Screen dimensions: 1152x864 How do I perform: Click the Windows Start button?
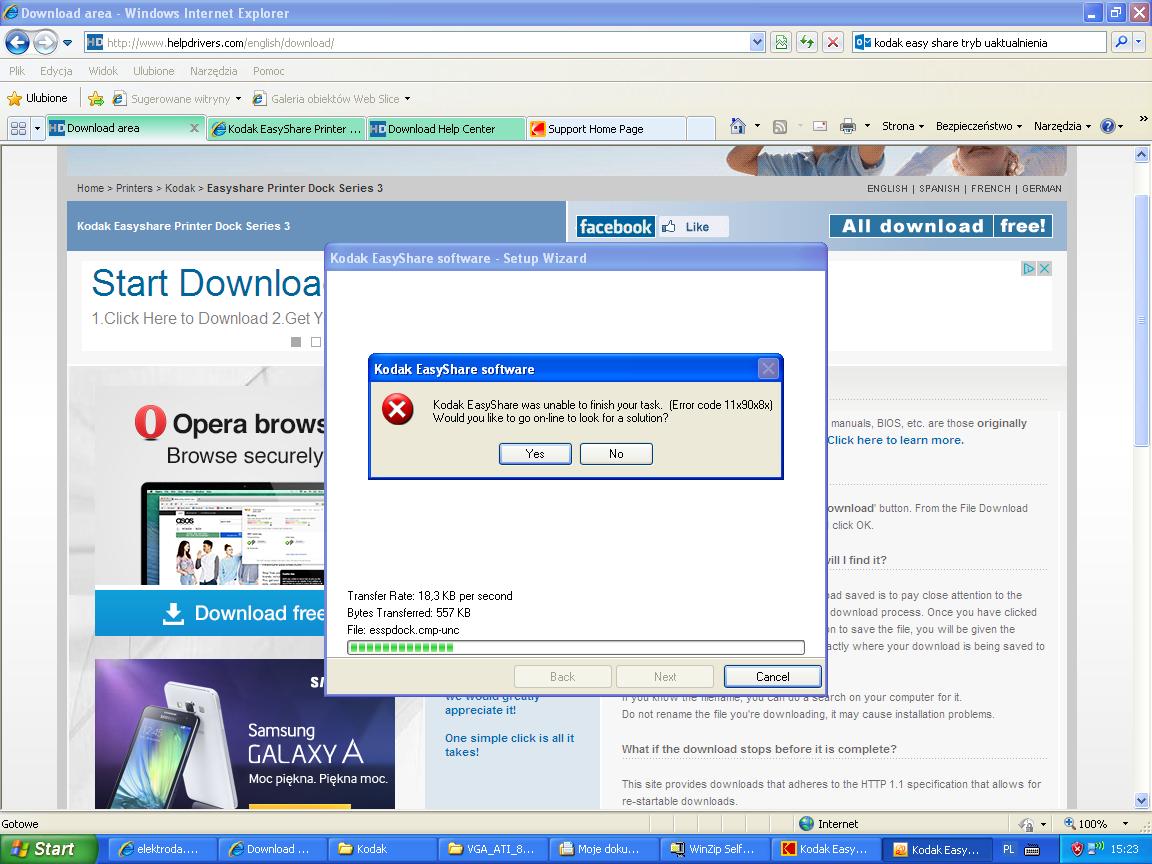[48, 849]
